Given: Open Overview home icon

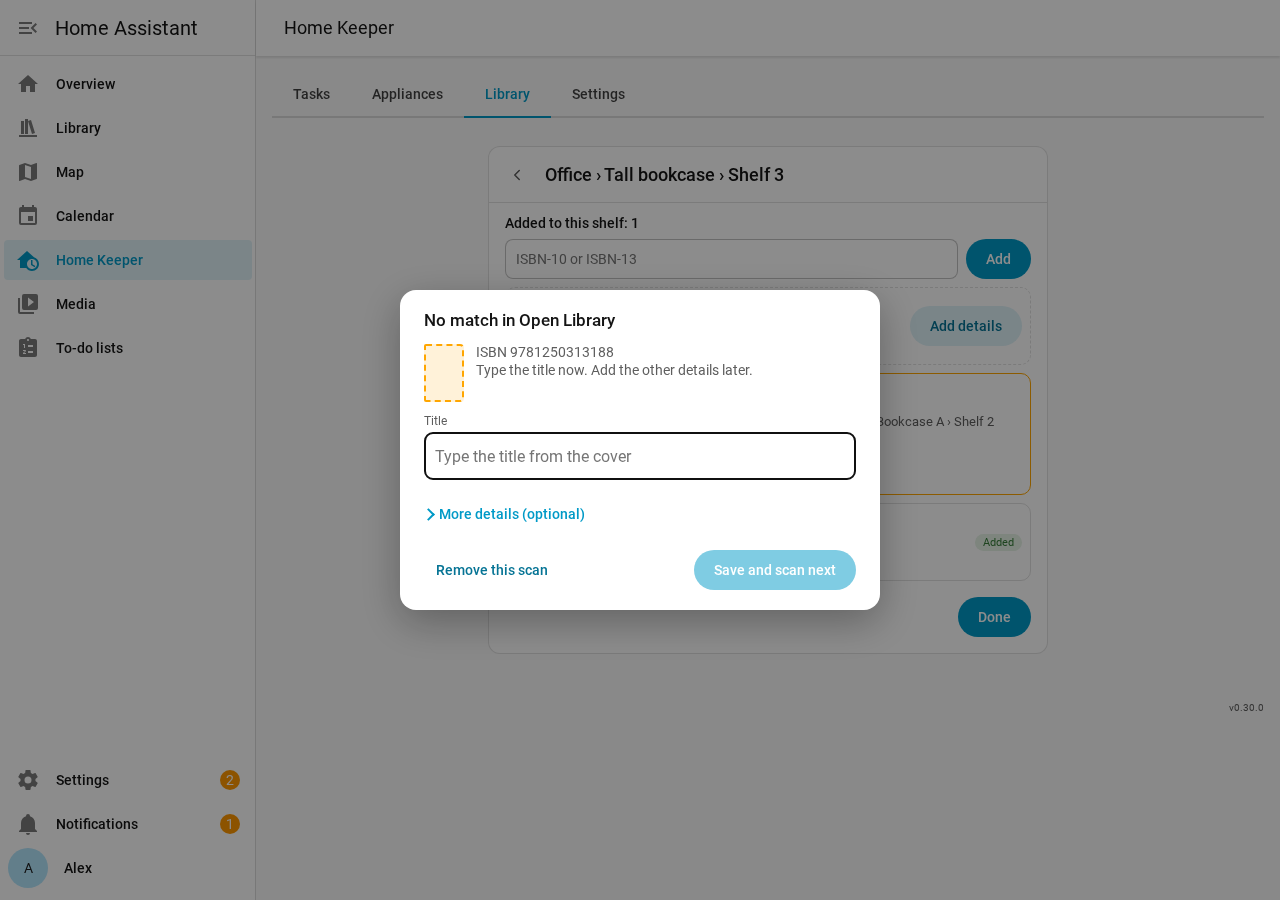Looking at the screenshot, I should point(28,84).
